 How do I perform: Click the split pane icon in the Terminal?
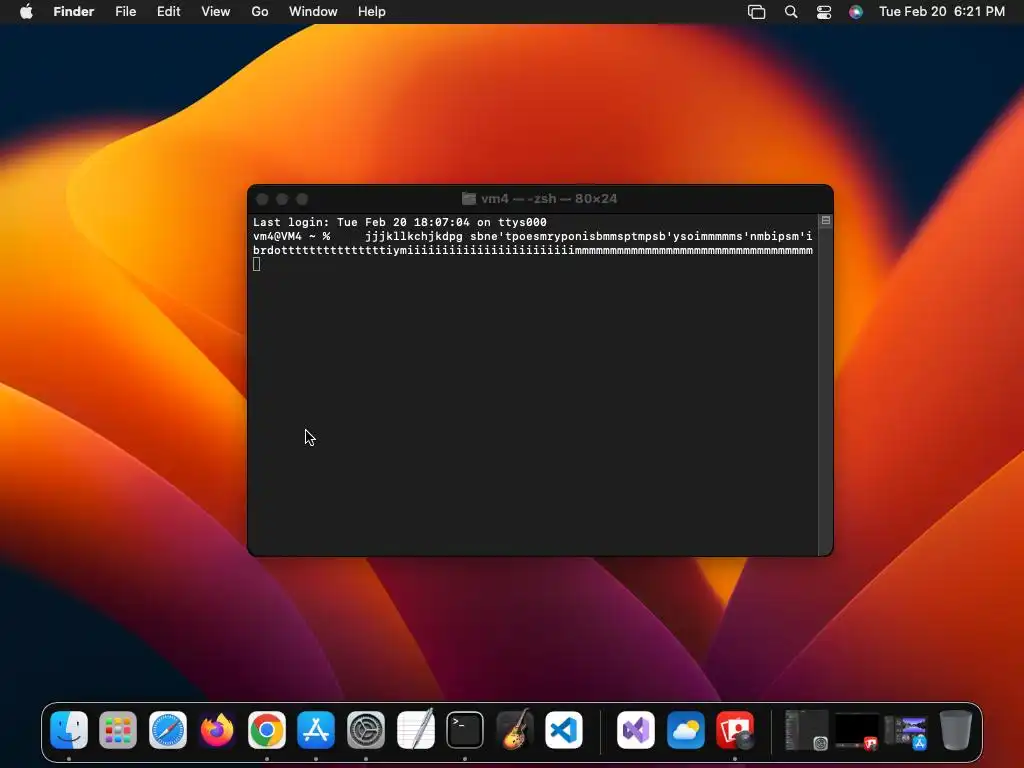coord(825,221)
